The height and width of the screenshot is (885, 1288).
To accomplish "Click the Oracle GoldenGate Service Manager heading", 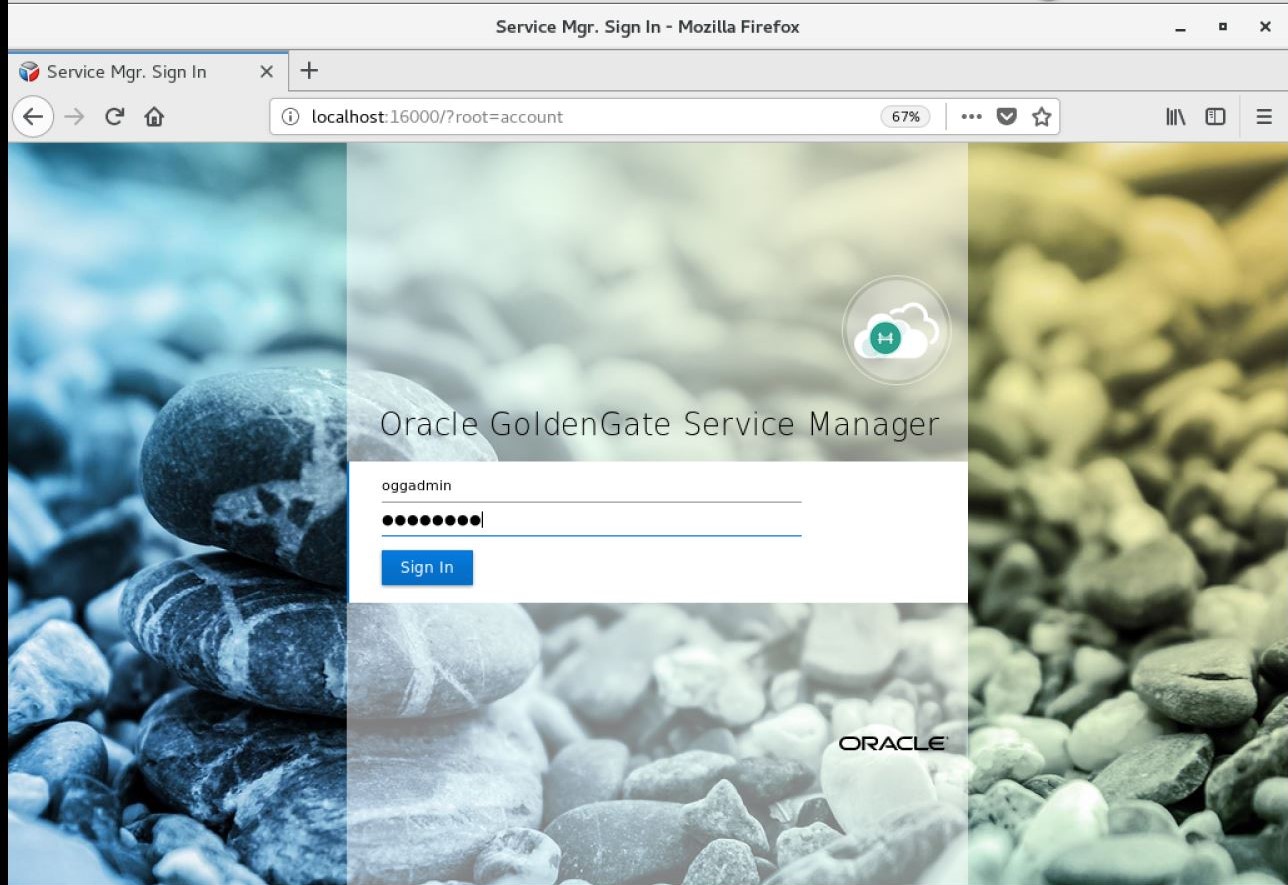I will coord(660,424).
